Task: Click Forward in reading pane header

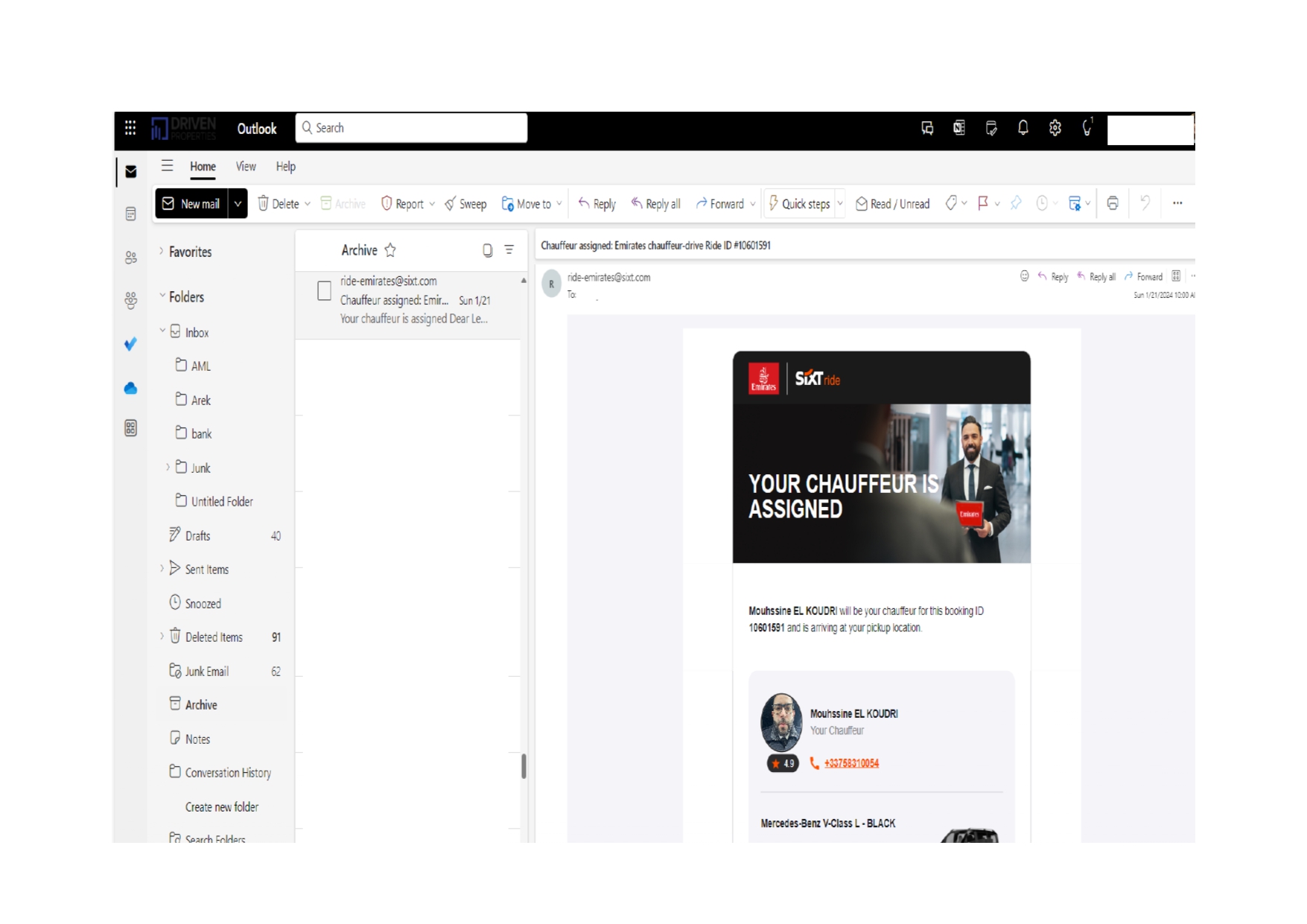Action: tap(1143, 276)
